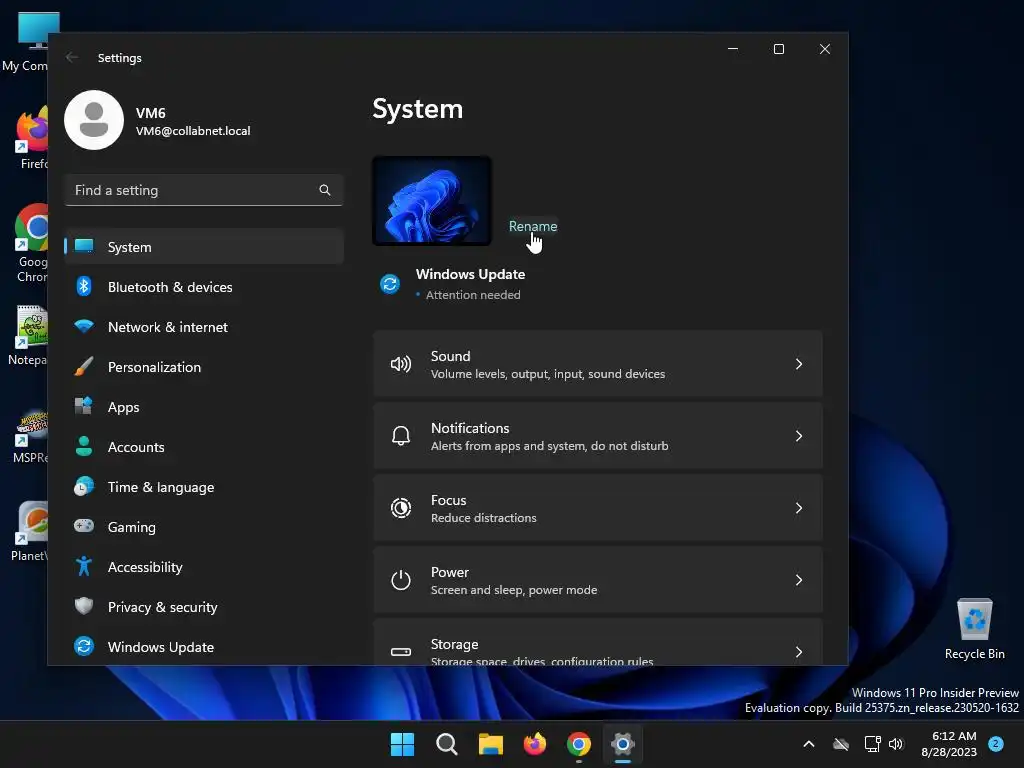
Task: Open taskbar Search magnifier
Action: pyautogui.click(x=447, y=744)
